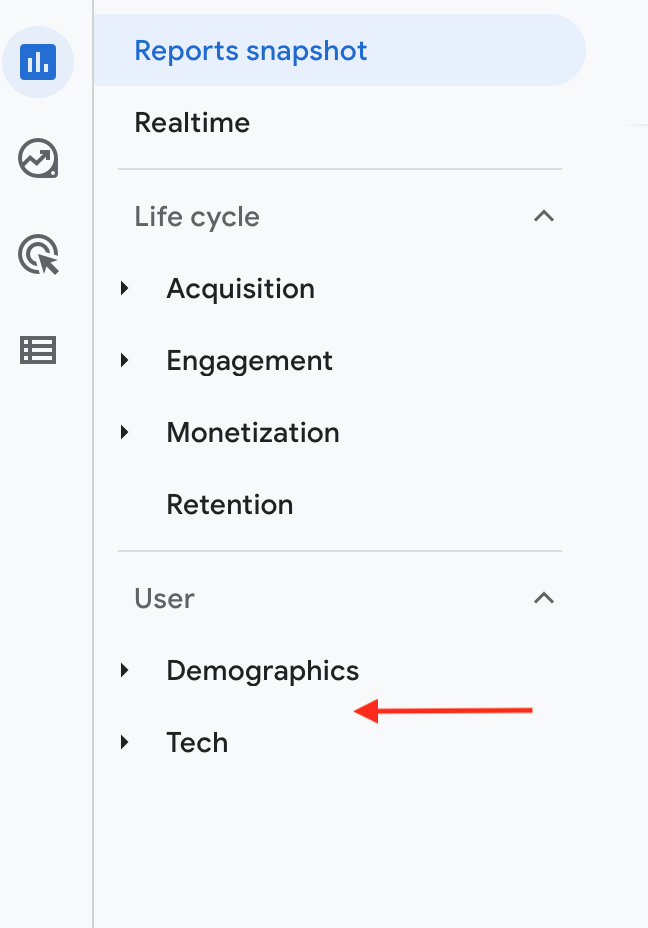
Task: Open the Realtime report
Action: click(192, 122)
